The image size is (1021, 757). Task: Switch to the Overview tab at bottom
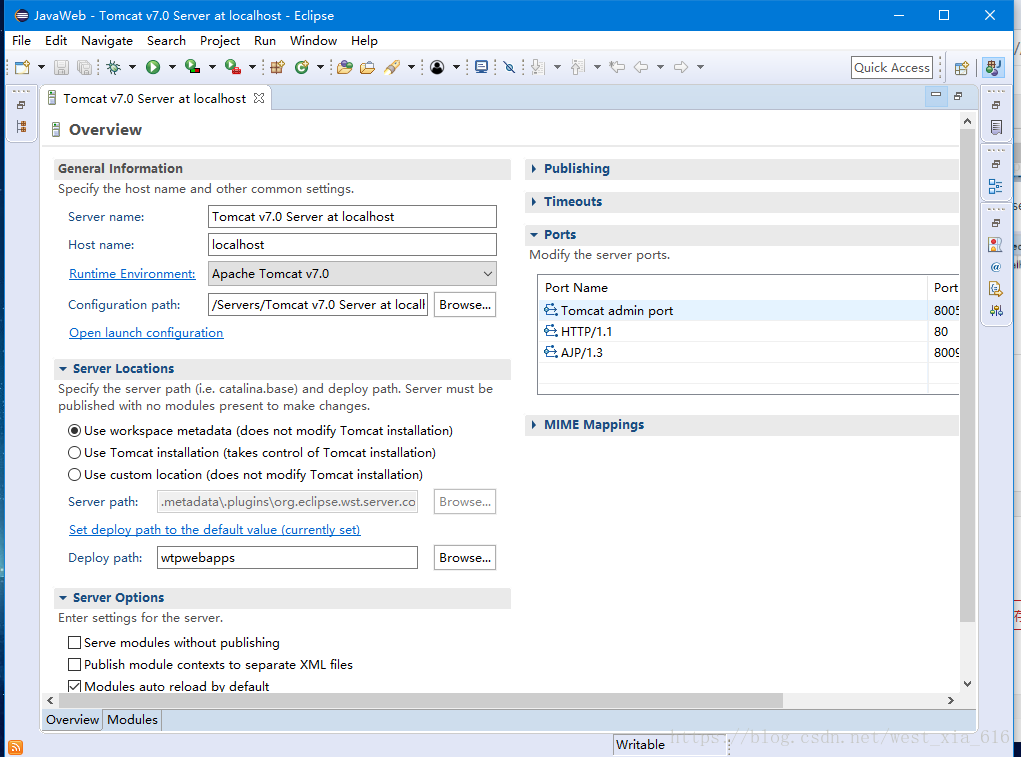[72, 719]
